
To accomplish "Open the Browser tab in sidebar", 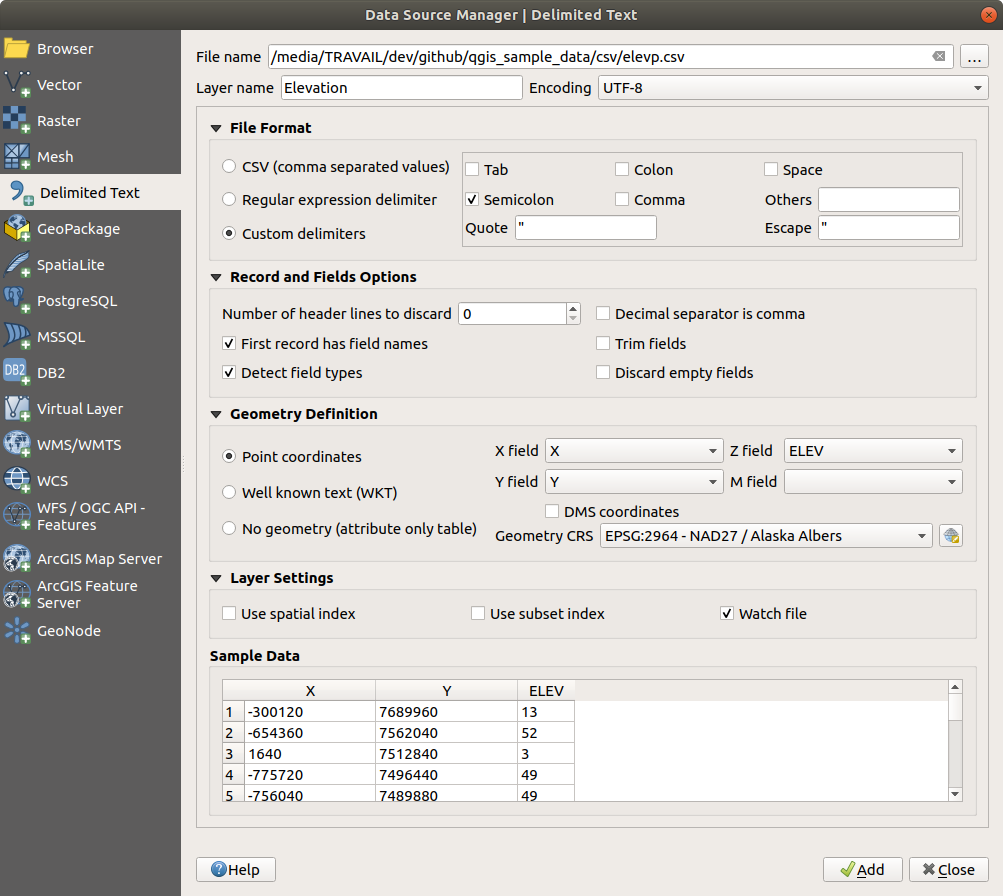I will (x=65, y=49).
